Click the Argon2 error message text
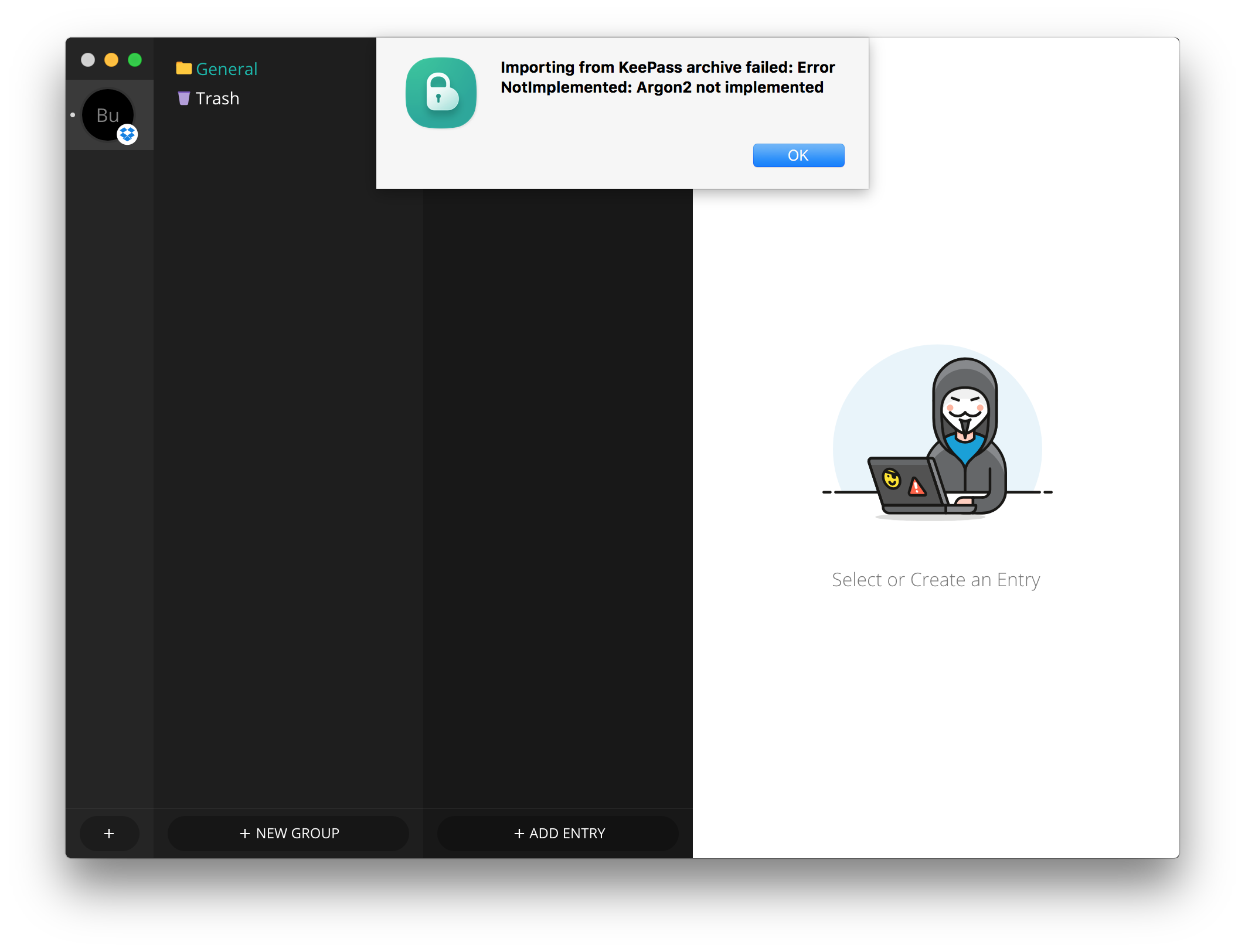1245x952 pixels. pos(667,77)
